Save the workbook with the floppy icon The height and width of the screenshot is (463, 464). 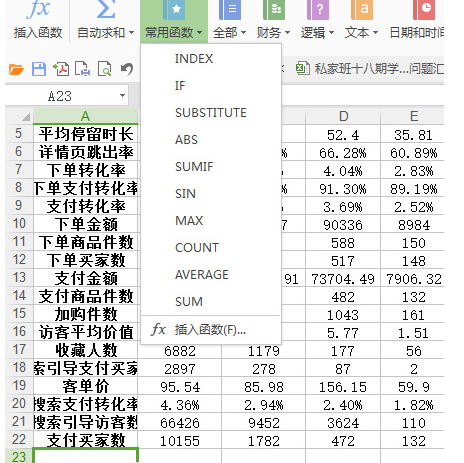point(39,69)
